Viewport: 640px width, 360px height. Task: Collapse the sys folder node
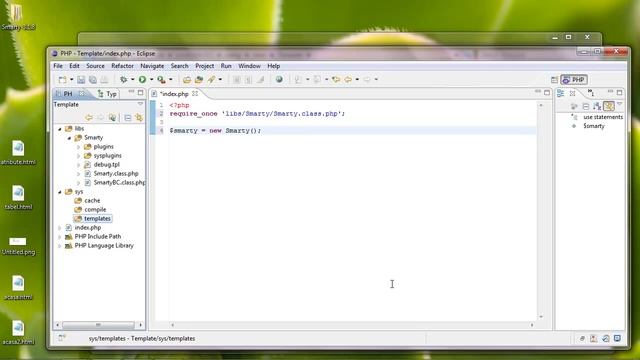click(x=60, y=192)
